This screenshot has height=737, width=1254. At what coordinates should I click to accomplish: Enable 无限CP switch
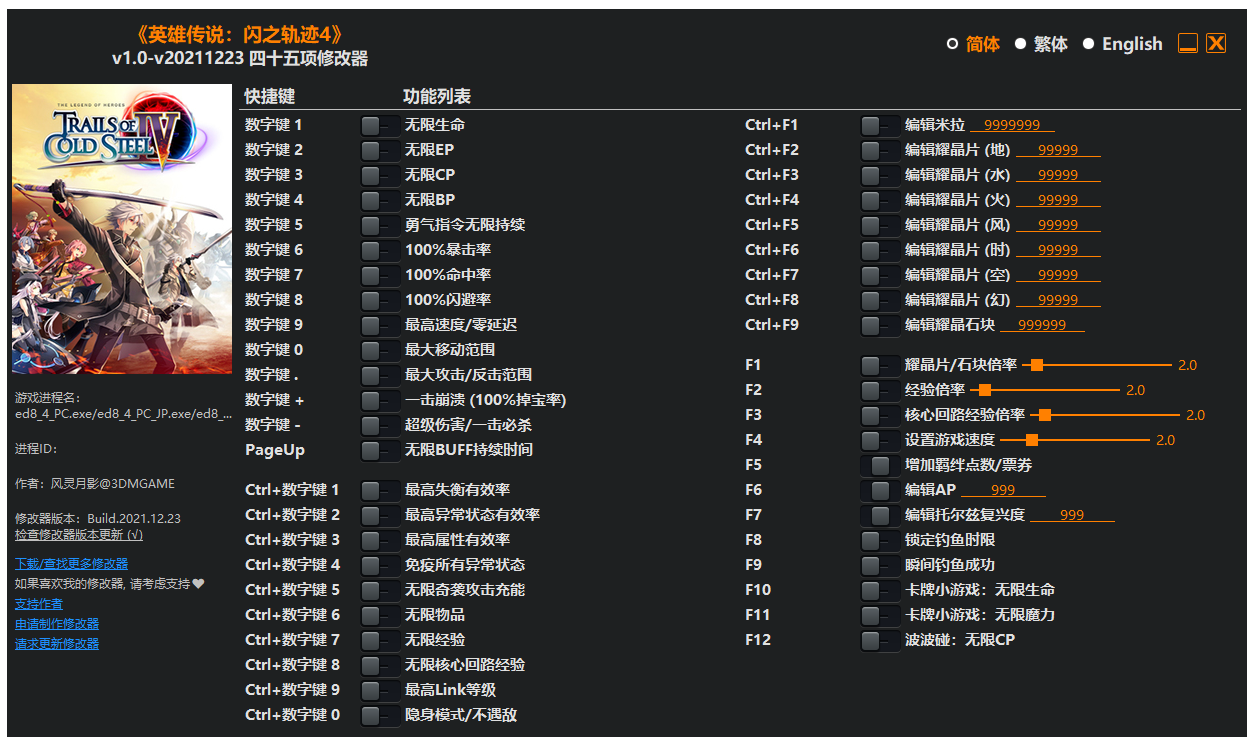380,175
